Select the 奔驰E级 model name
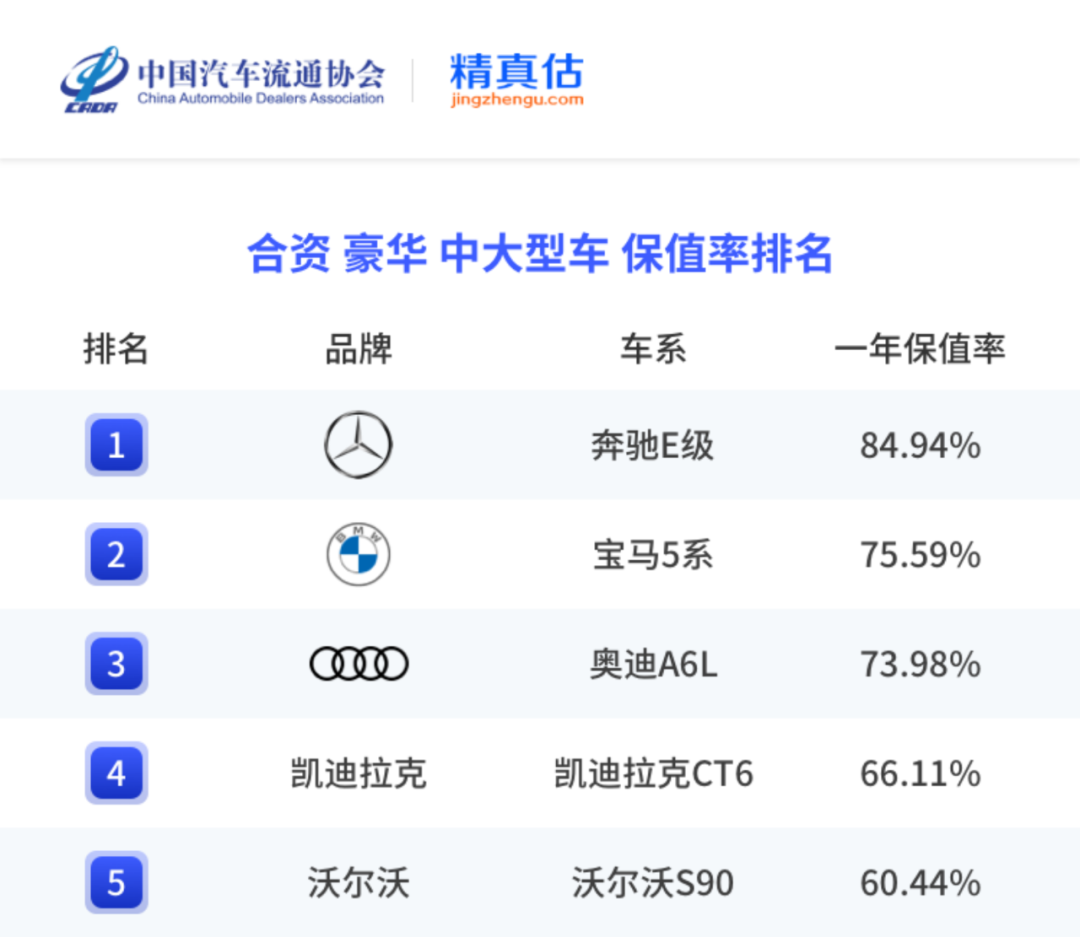The height and width of the screenshot is (937, 1080). pyautogui.click(x=653, y=445)
